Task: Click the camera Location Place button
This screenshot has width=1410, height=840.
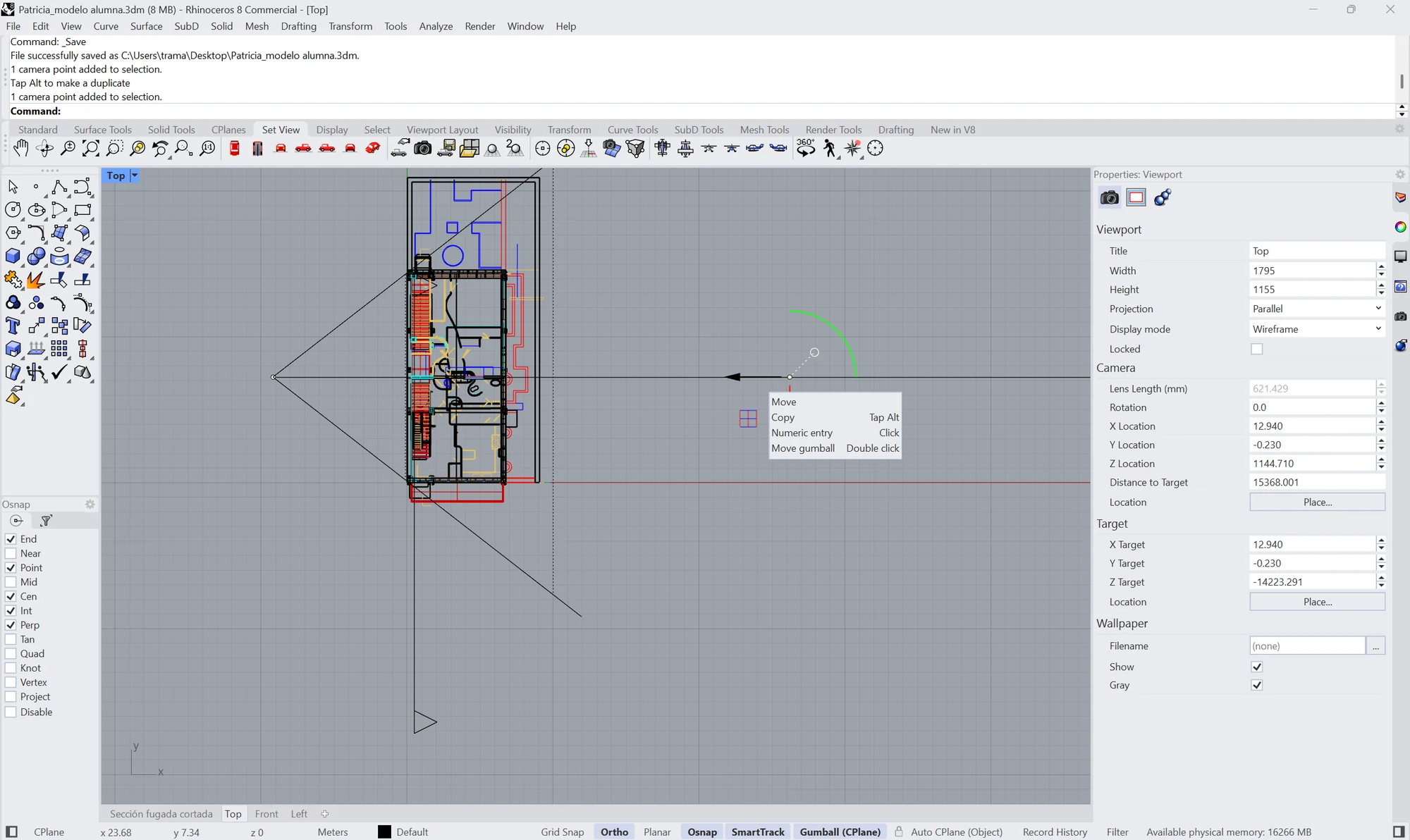Action: pyautogui.click(x=1317, y=502)
